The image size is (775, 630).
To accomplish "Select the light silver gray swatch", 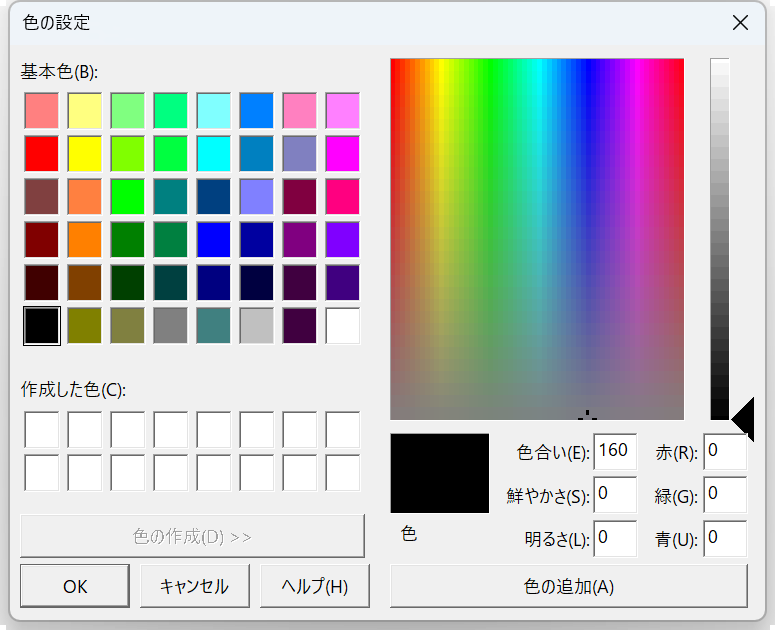I will point(257,326).
